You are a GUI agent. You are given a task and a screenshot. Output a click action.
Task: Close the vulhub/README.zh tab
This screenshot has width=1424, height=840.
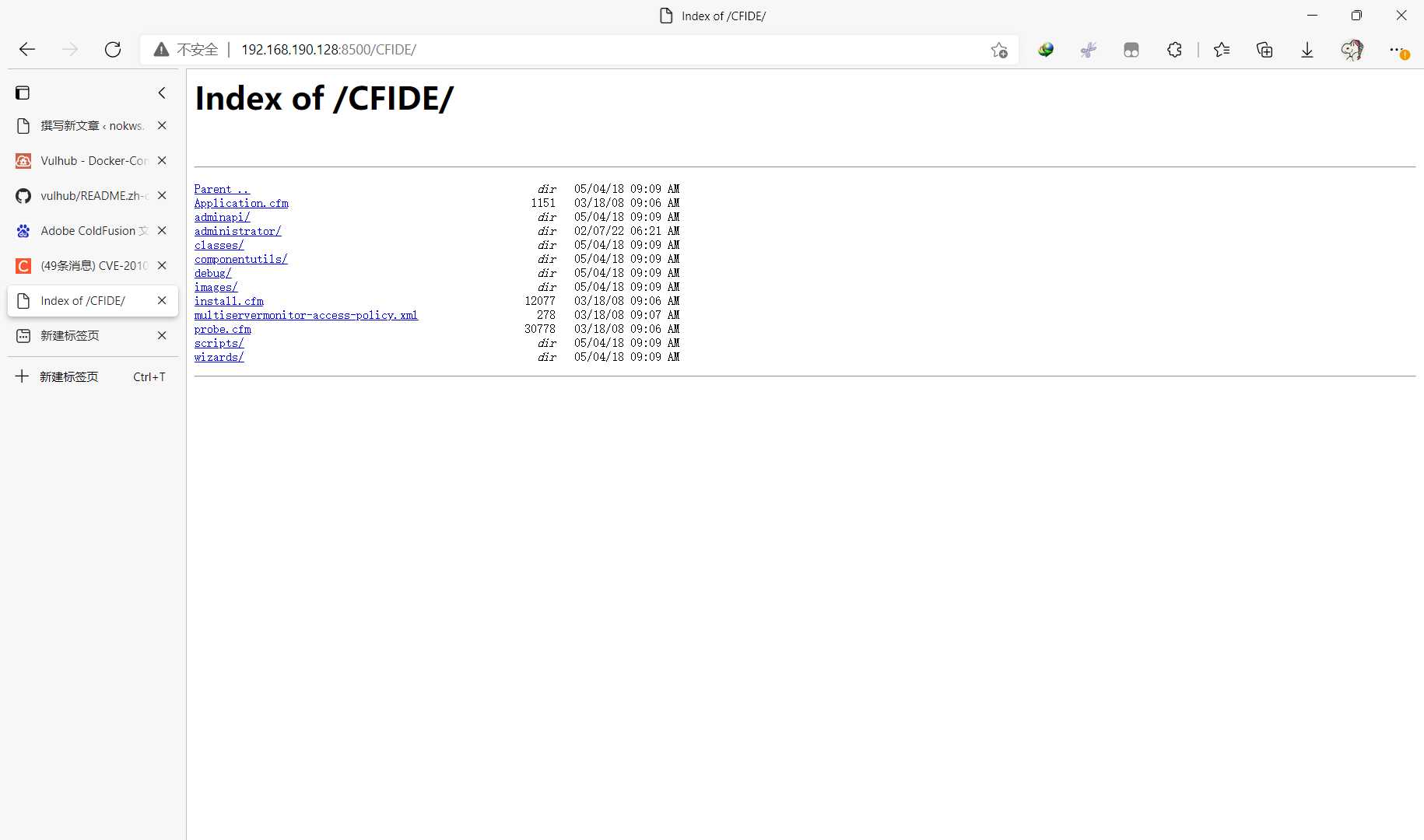click(162, 196)
